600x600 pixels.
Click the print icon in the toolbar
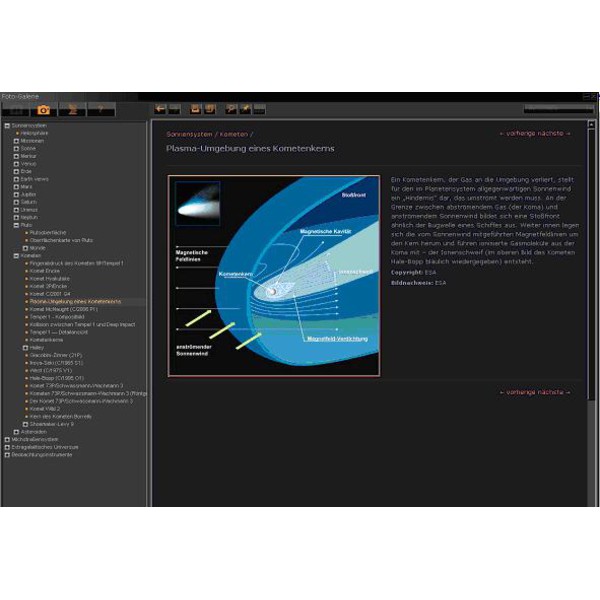click(x=196, y=109)
